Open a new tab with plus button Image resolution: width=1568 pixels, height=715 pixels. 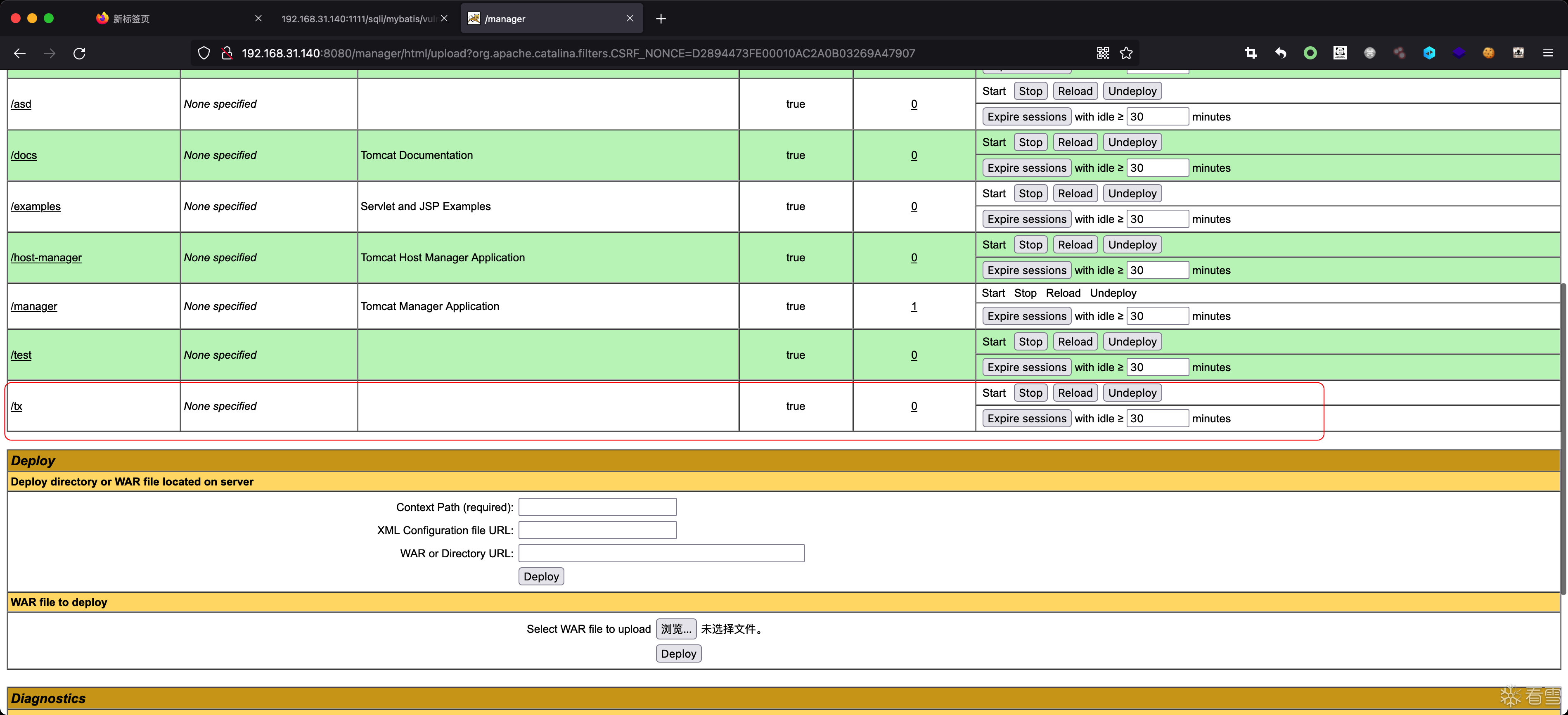click(x=661, y=18)
